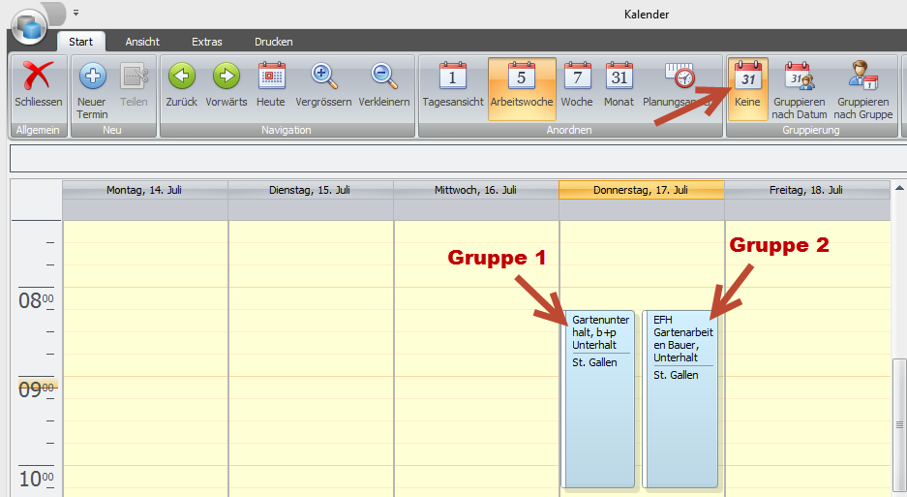The image size is (907, 497).
Task: Click the Schliessen red X icon
Action: click(38, 78)
